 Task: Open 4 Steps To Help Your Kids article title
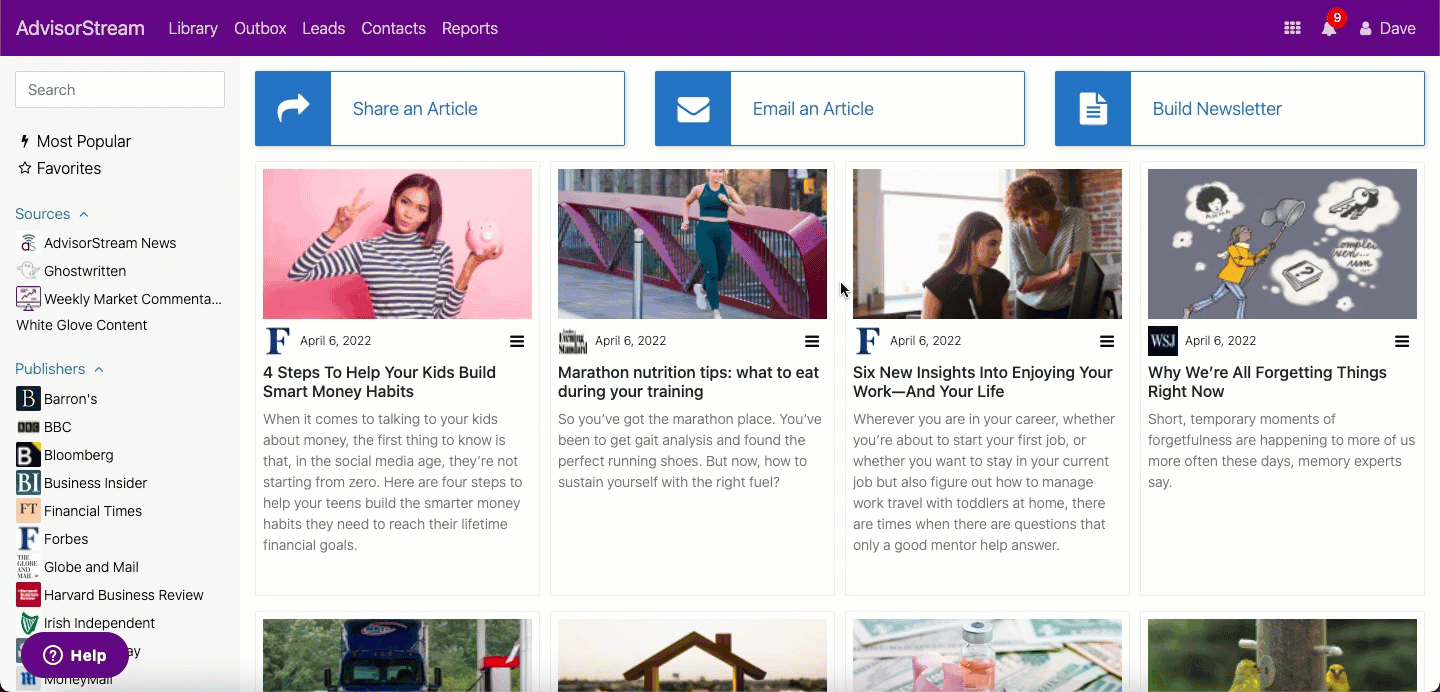380,382
